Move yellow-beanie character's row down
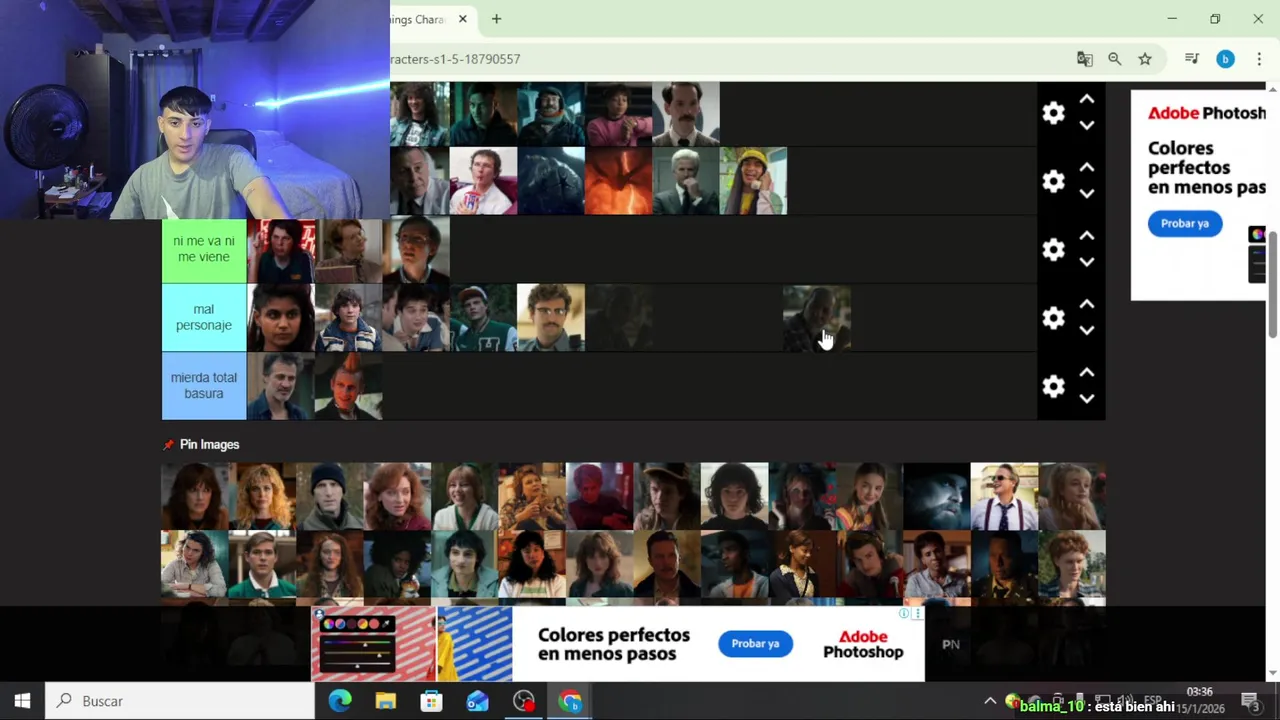This screenshot has height=720, width=1280. coord(1087,193)
